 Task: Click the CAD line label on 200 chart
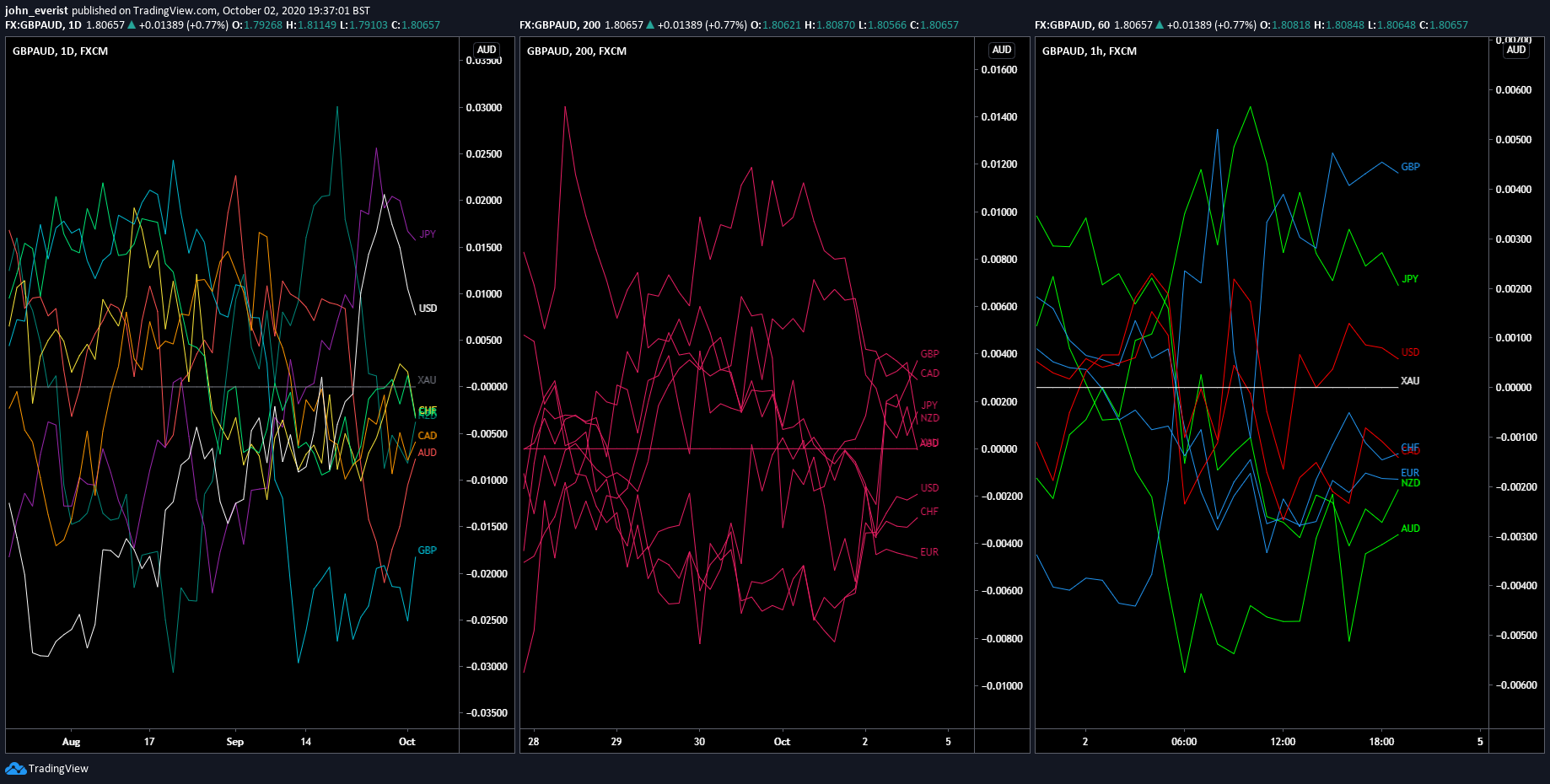point(929,373)
